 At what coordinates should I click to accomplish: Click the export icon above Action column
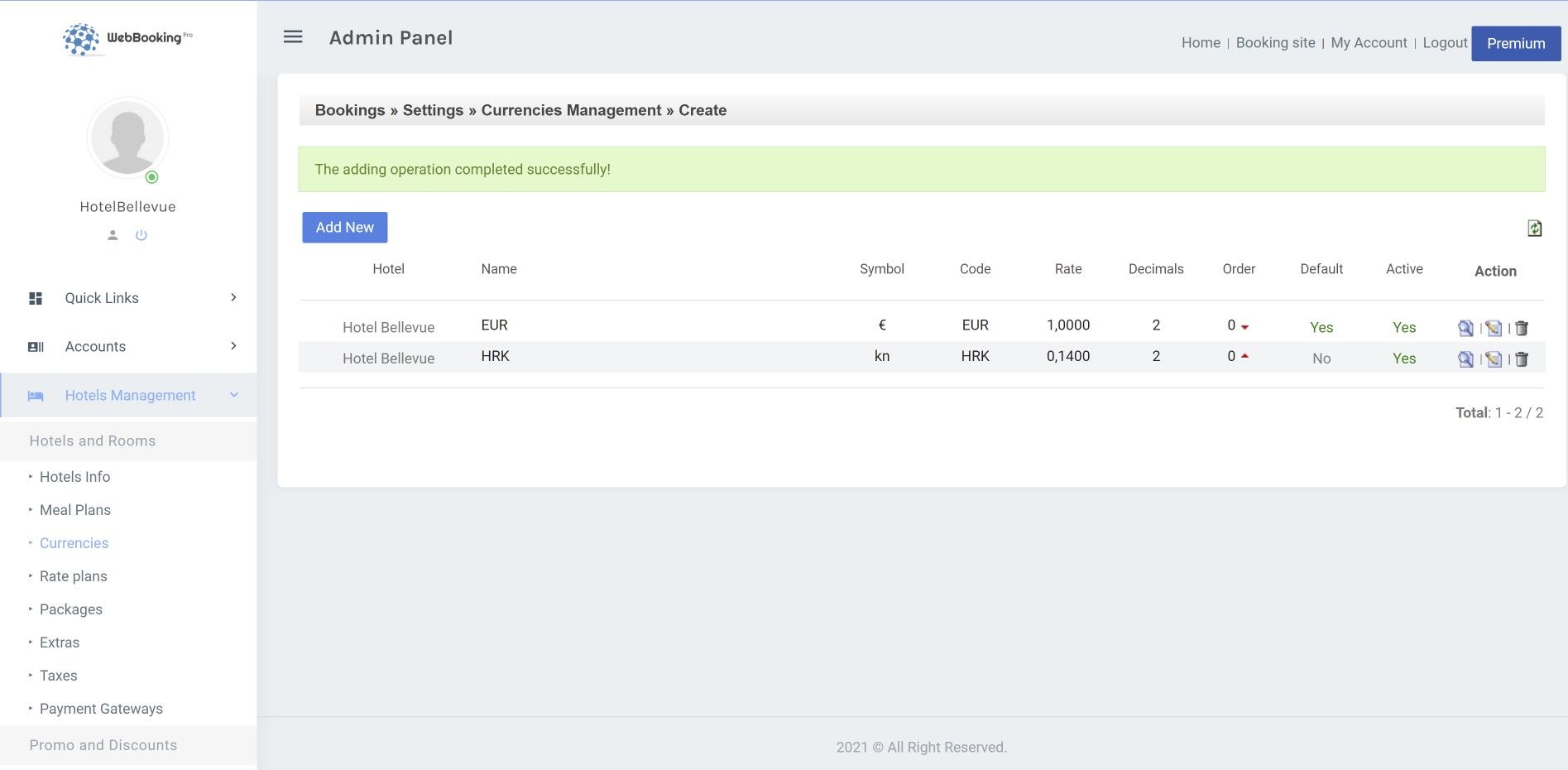[1534, 229]
